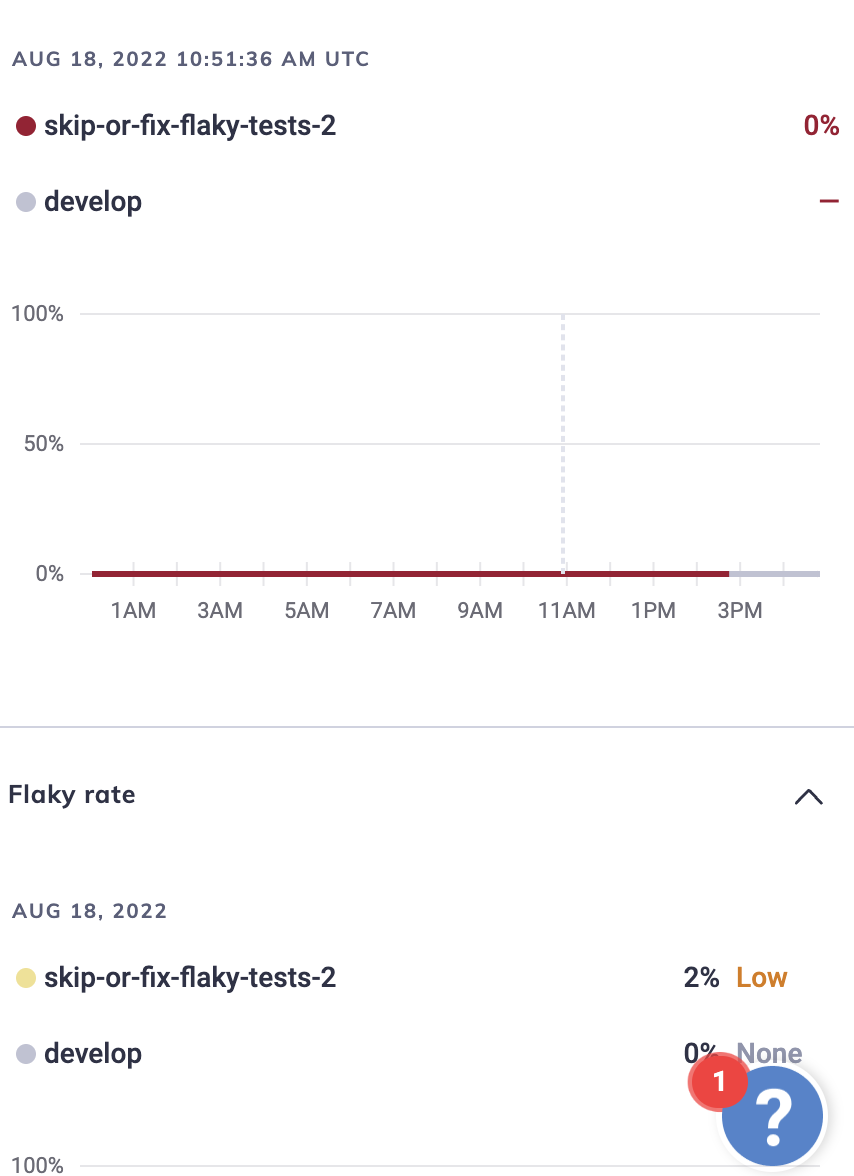Toggle the develop branch series visibility

coord(92,201)
